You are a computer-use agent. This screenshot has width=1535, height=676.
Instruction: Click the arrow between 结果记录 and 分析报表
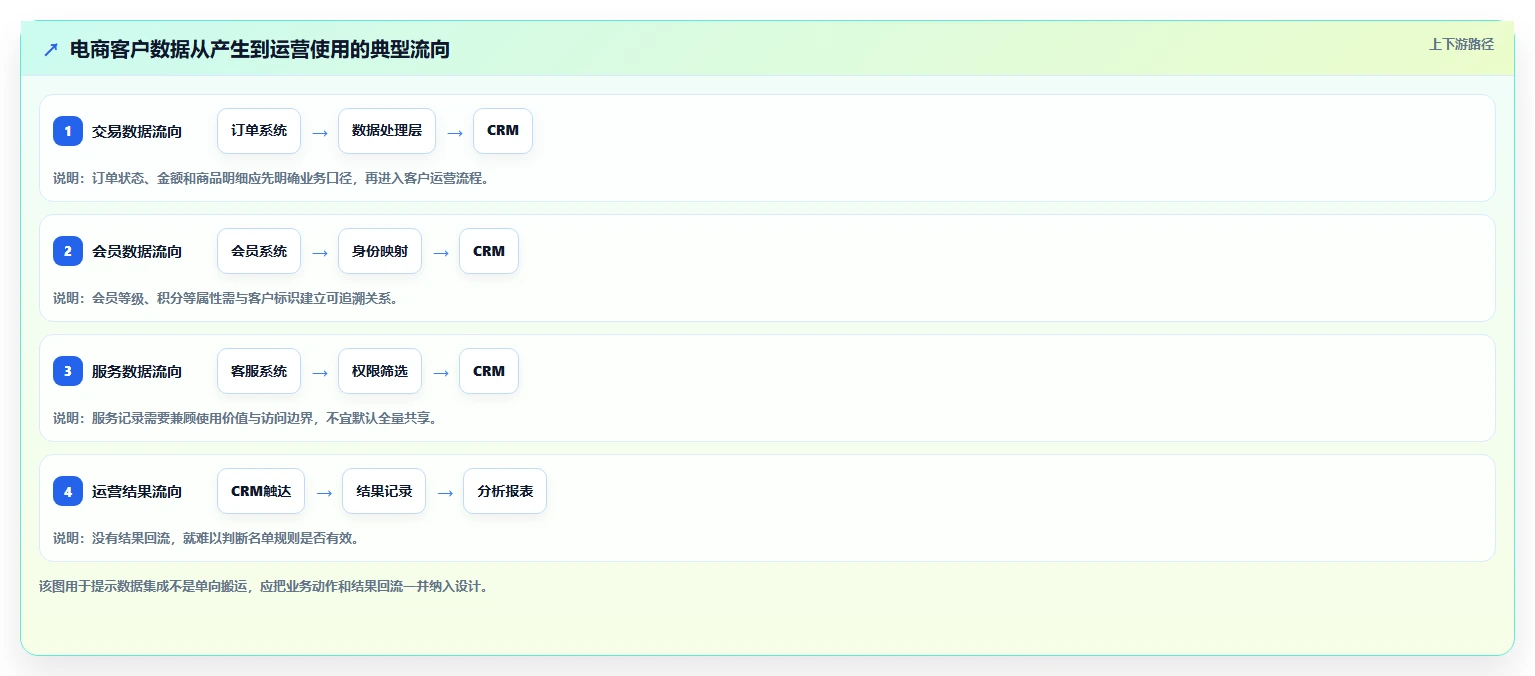(445, 492)
